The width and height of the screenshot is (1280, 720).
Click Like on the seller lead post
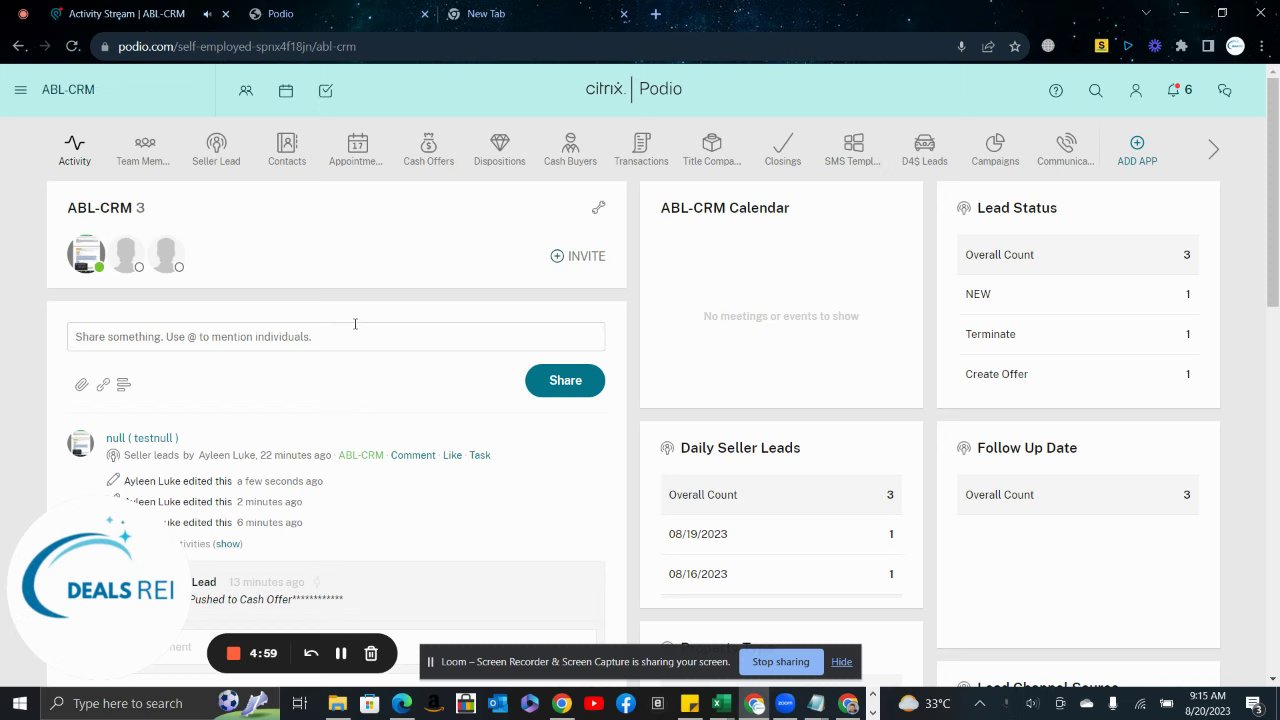click(452, 455)
